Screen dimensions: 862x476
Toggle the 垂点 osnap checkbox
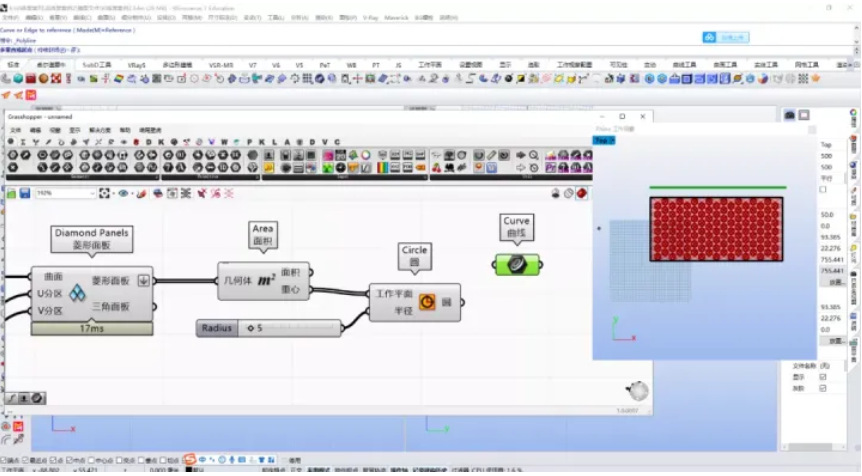[142, 460]
